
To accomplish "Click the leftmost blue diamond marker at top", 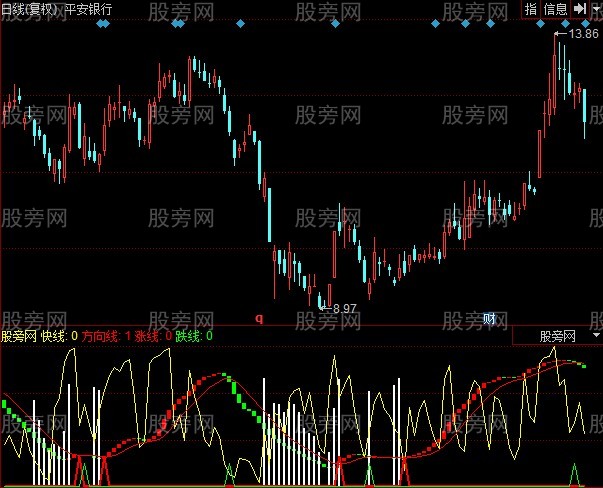I will coord(100,23).
